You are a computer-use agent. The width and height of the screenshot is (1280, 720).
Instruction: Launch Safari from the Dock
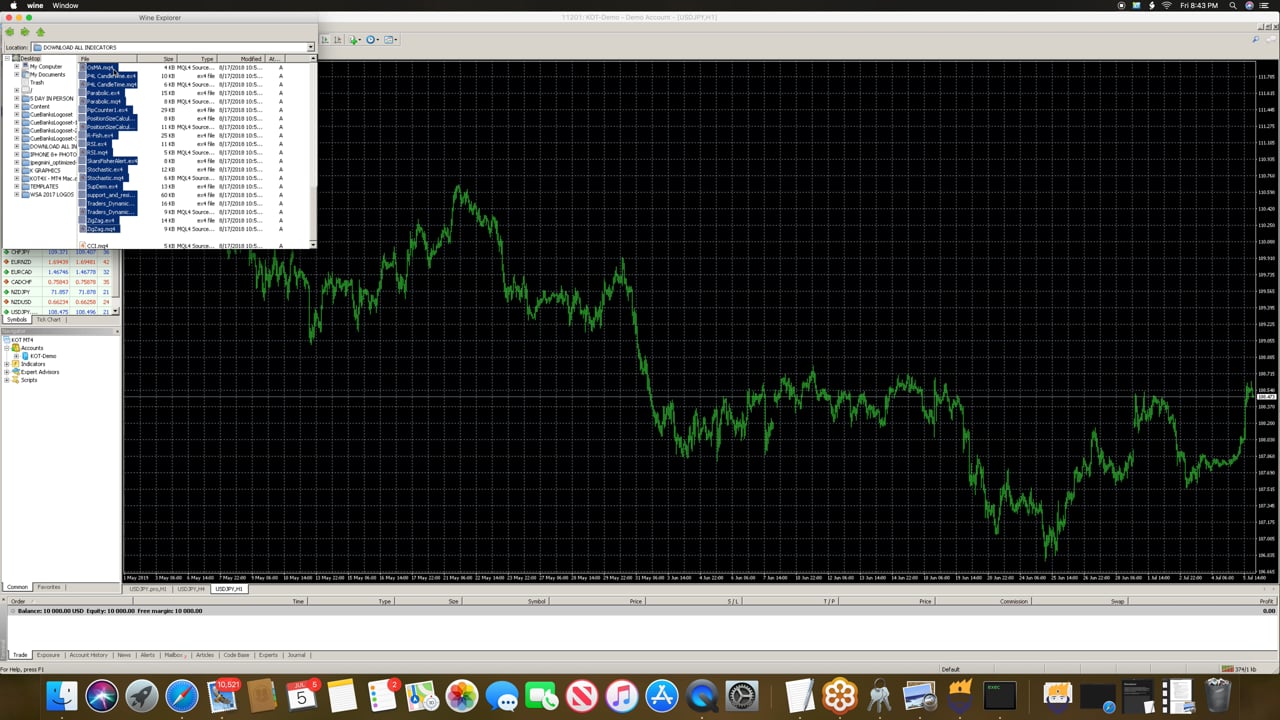[182, 696]
